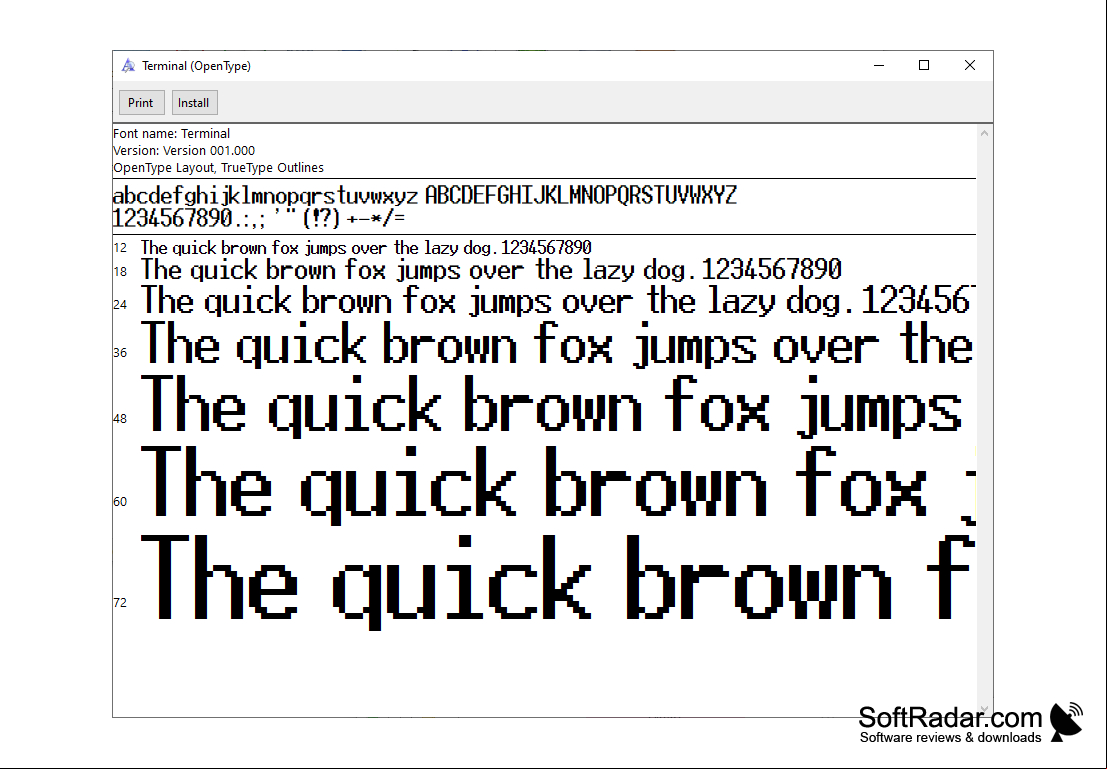1107x769 pixels.
Task: Click the '36' size label
Action: pos(120,352)
